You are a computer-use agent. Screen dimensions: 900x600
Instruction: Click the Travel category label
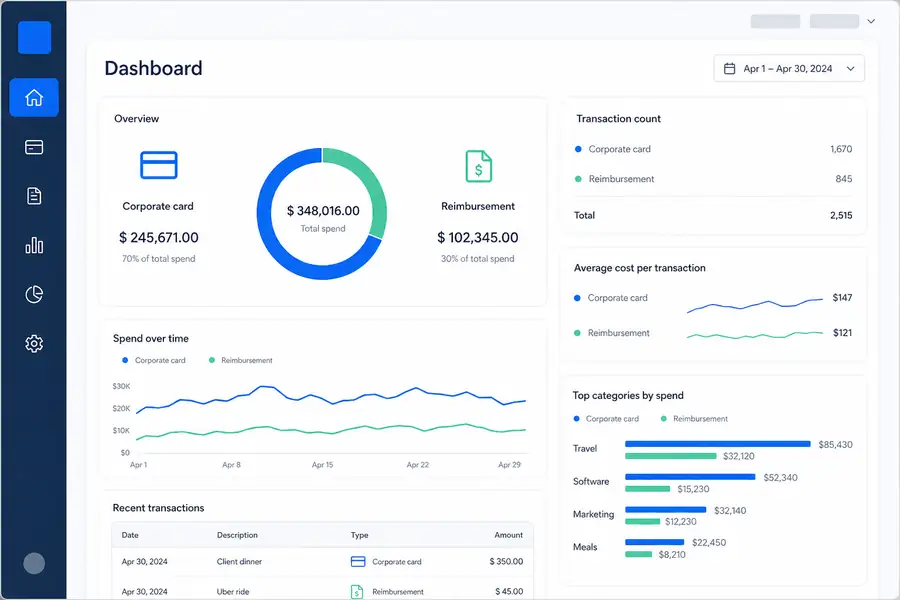(x=585, y=449)
